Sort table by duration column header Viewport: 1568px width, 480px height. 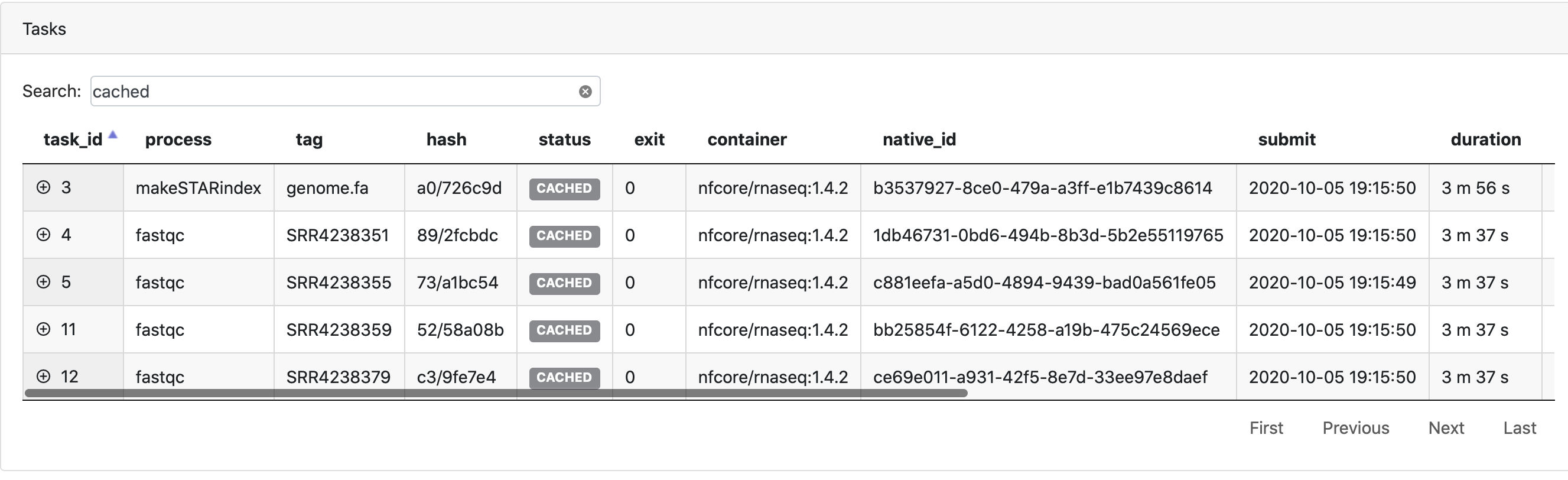1485,140
